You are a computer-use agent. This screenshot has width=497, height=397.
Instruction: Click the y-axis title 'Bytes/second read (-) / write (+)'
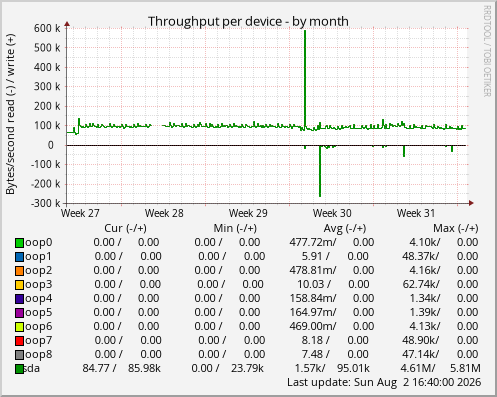[10, 114]
